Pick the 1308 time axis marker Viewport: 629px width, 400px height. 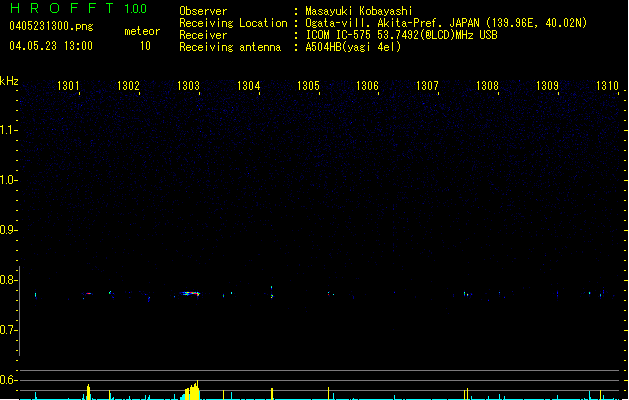(487, 86)
